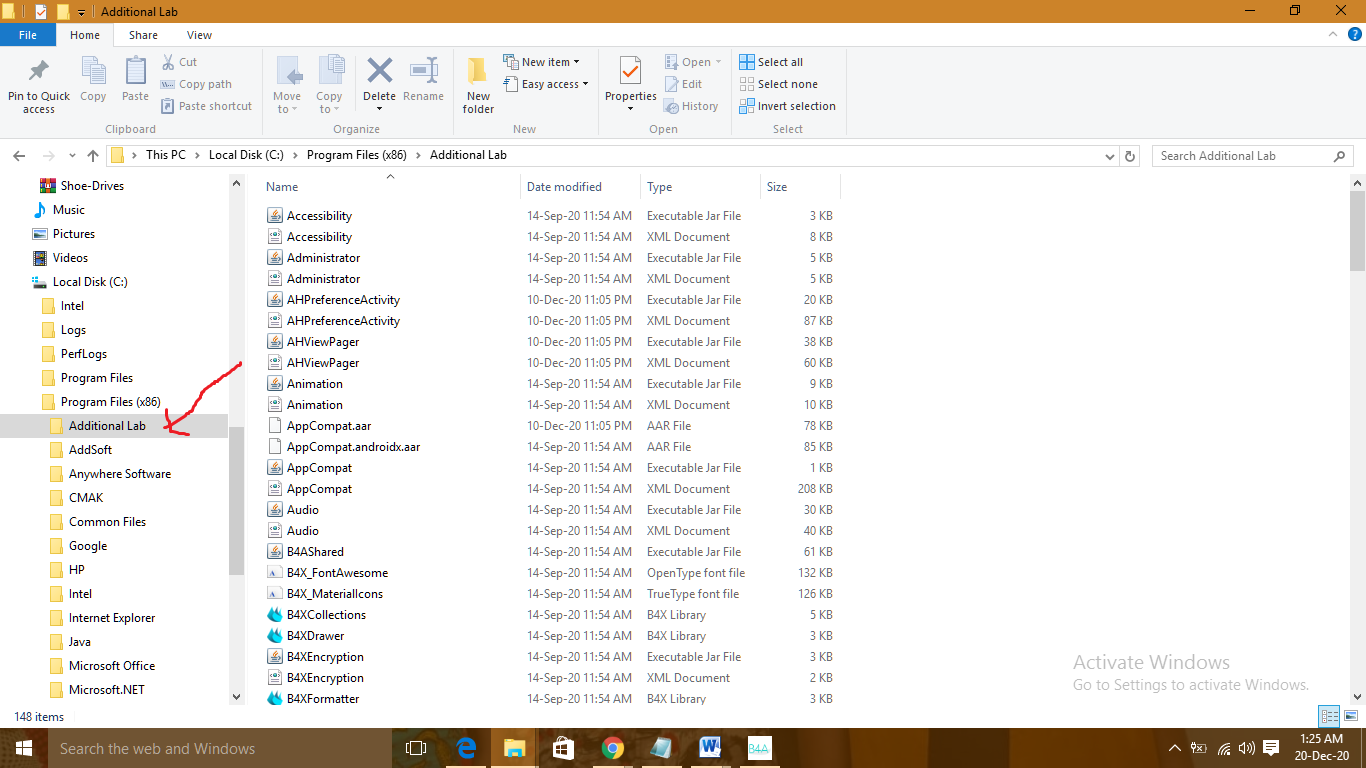Sort by the Size column header

[801, 187]
